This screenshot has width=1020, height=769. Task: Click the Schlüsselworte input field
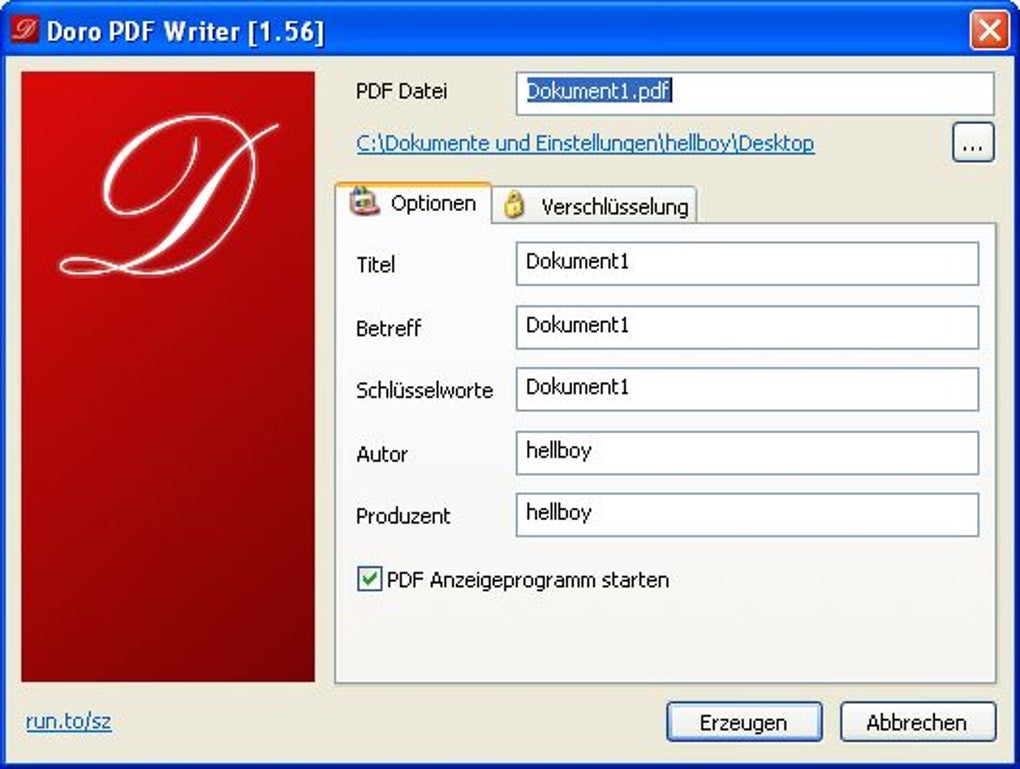[x=747, y=389]
